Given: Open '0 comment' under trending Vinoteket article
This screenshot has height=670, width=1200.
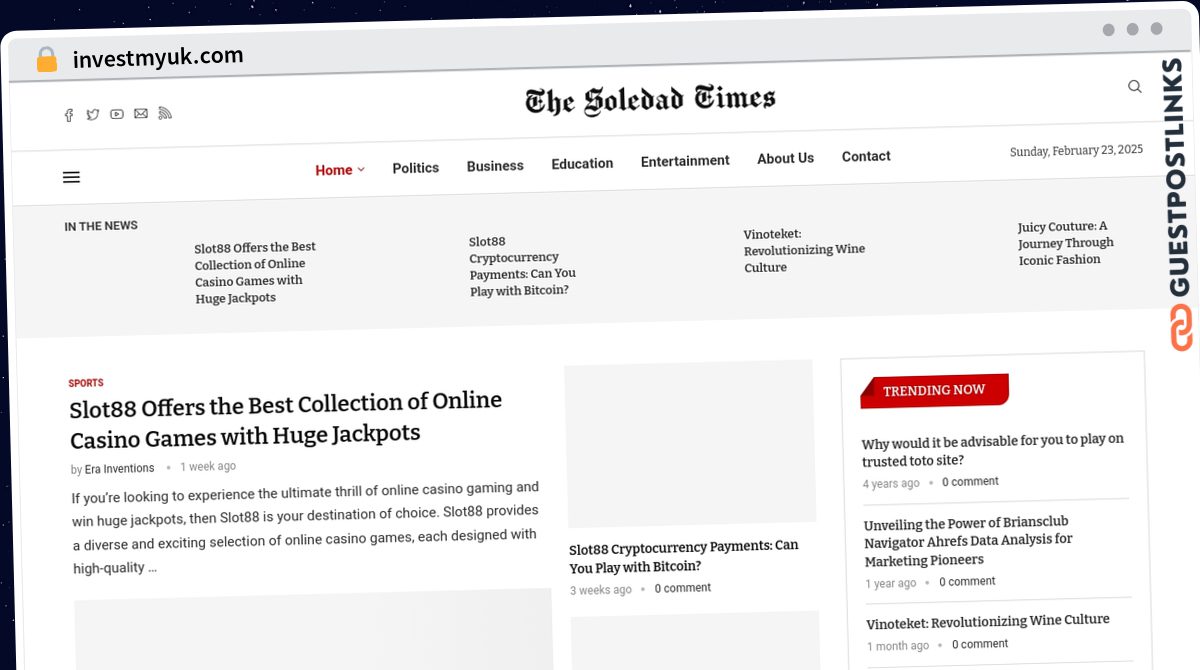Looking at the screenshot, I should (980, 645).
